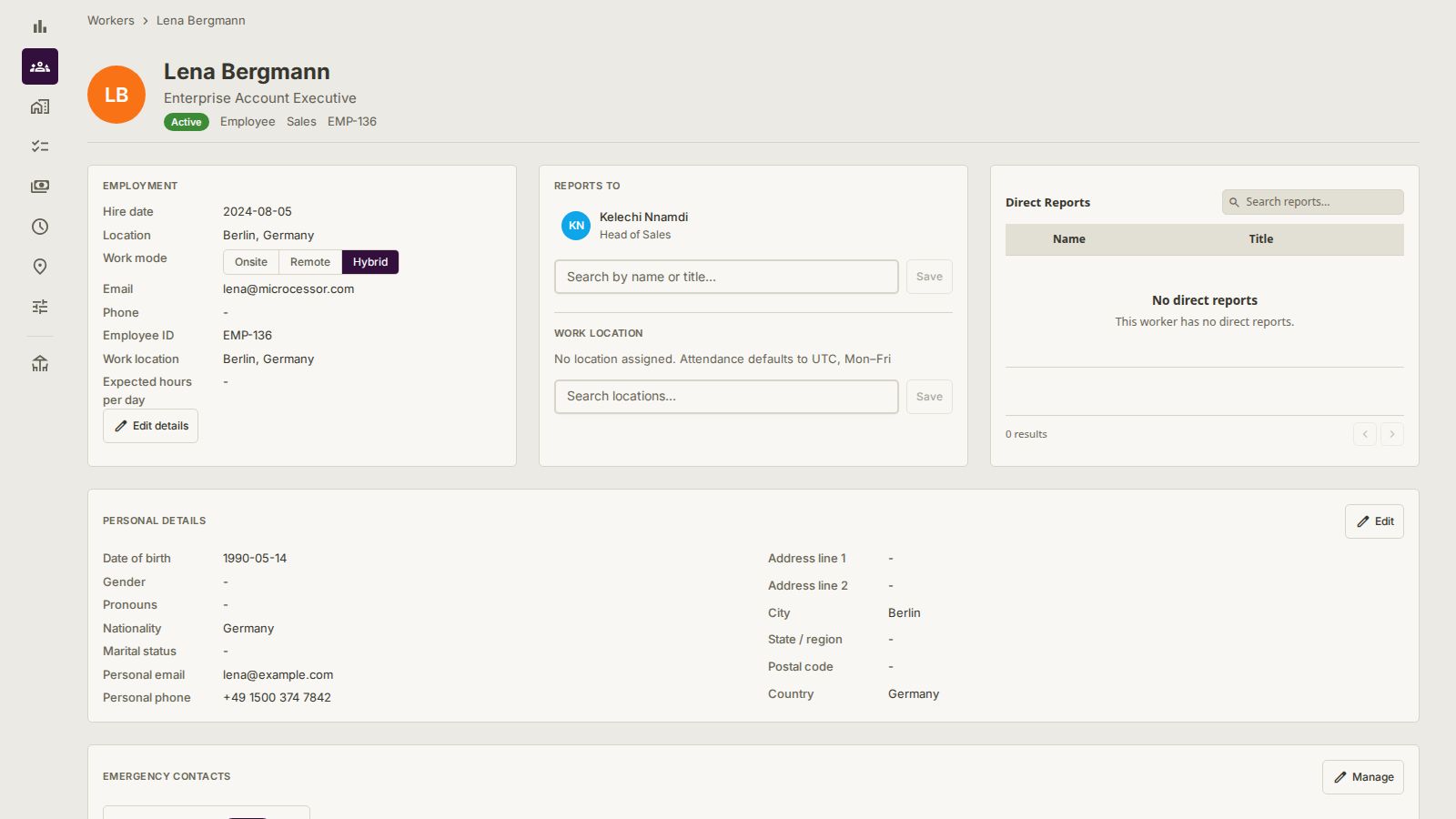
Task: Open the buildings organization icon in sidebar
Action: [x=40, y=106]
